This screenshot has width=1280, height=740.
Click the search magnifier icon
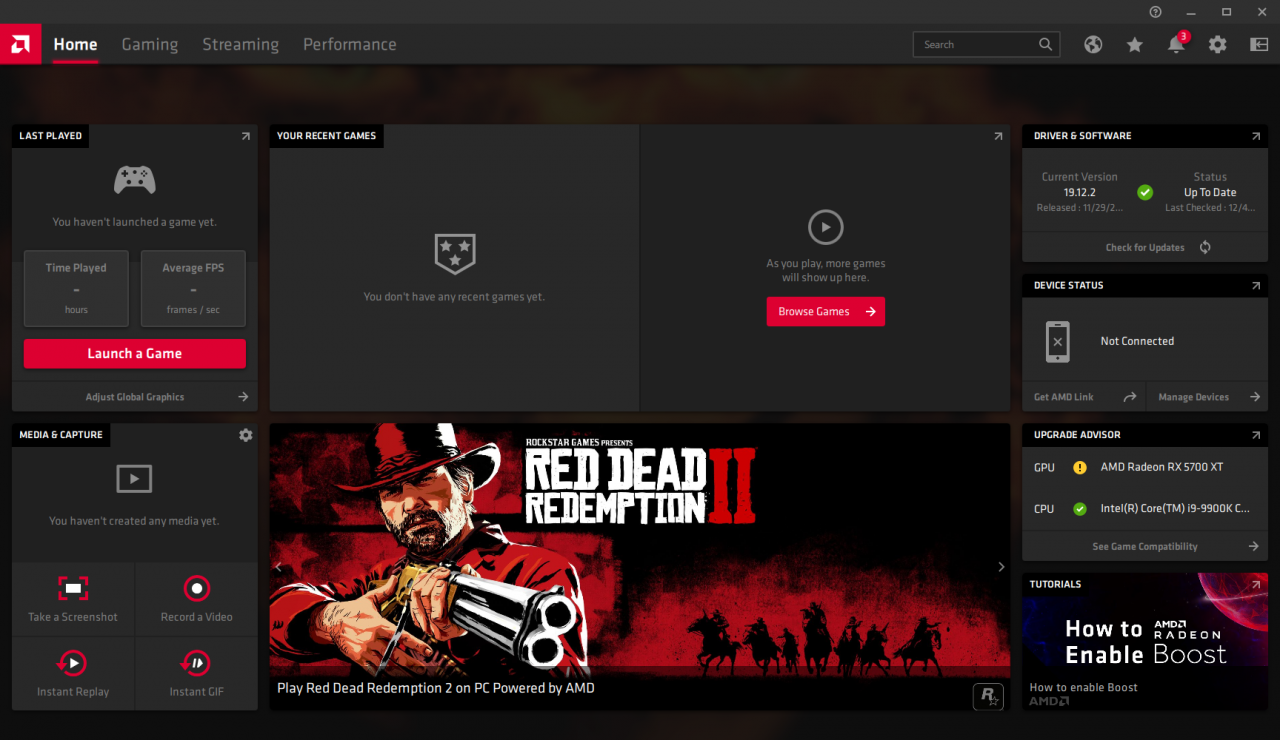pos(1045,44)
